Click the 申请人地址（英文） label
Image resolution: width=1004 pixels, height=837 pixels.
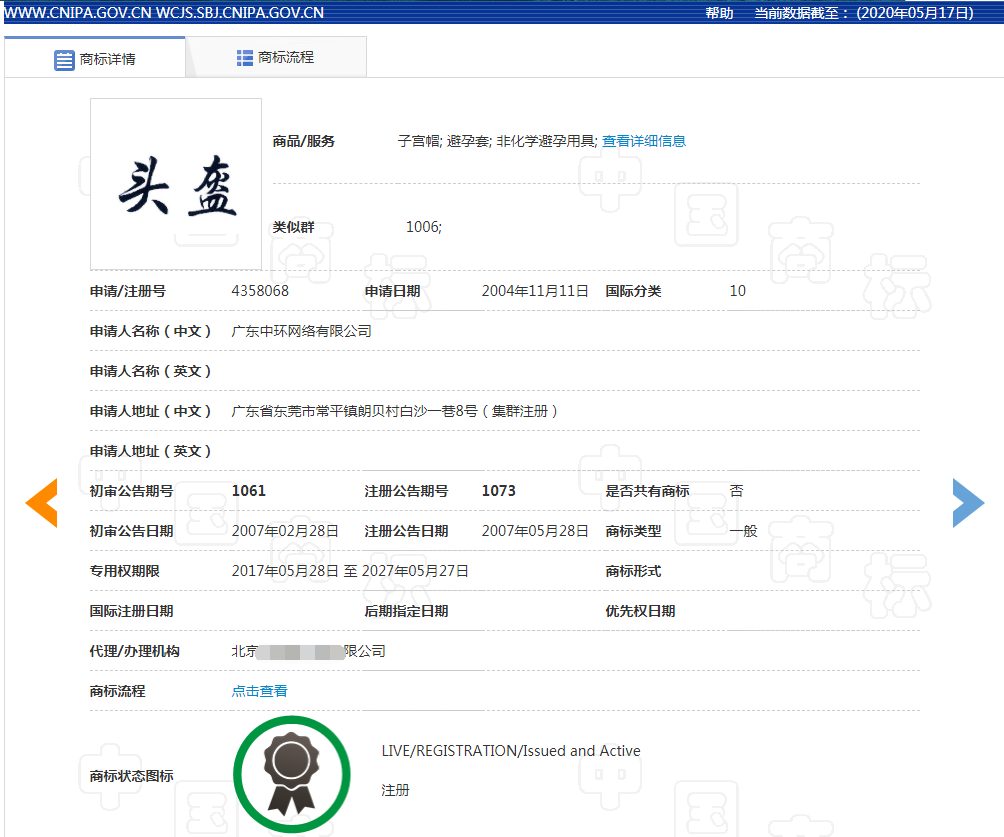[x=150, y=451]
